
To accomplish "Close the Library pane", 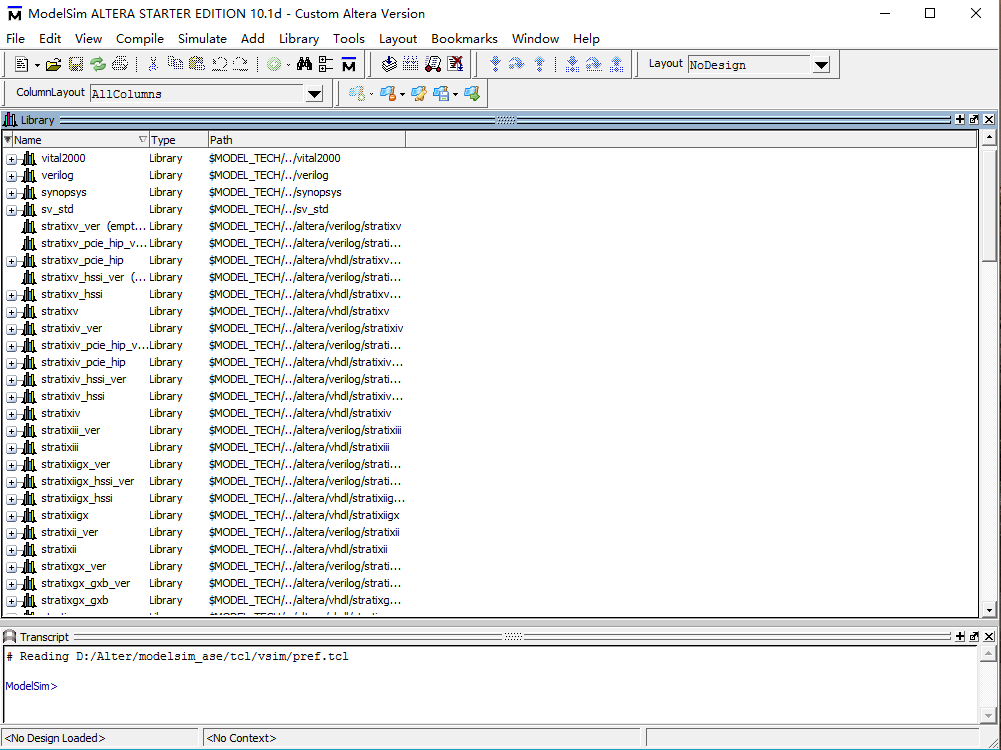I will pyautogui.click(x=989, y=119).
